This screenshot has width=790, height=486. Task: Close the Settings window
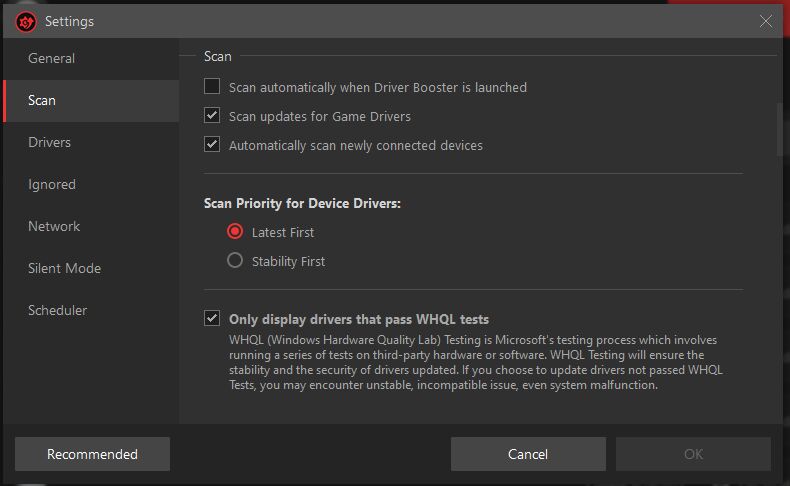[765, 21]
